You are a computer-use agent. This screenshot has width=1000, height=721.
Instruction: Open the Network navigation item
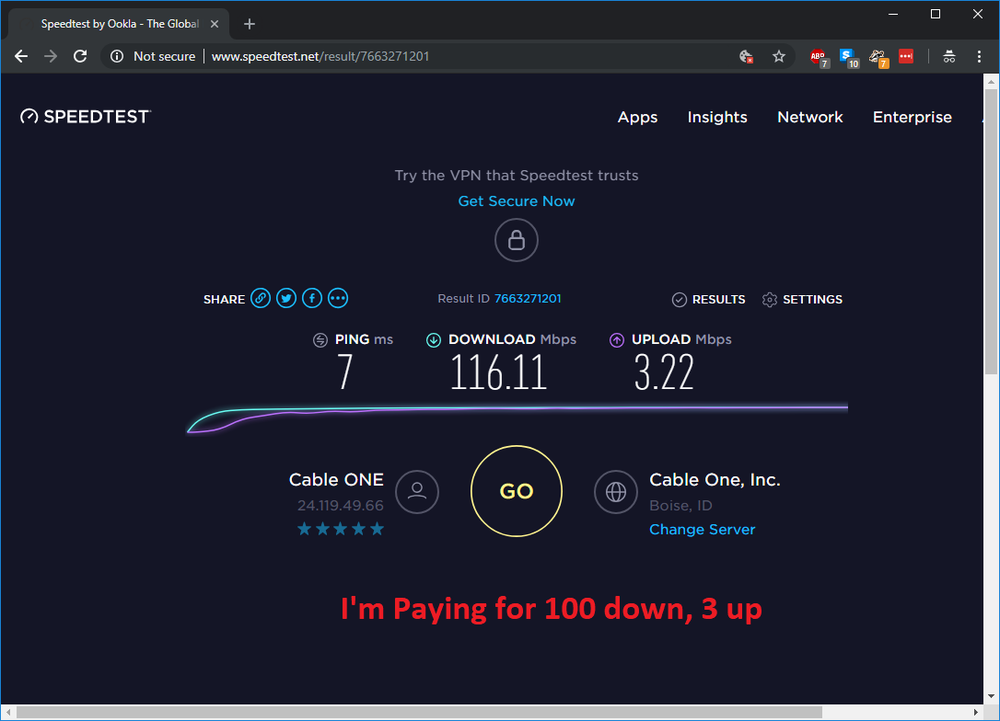coord(810,117)
